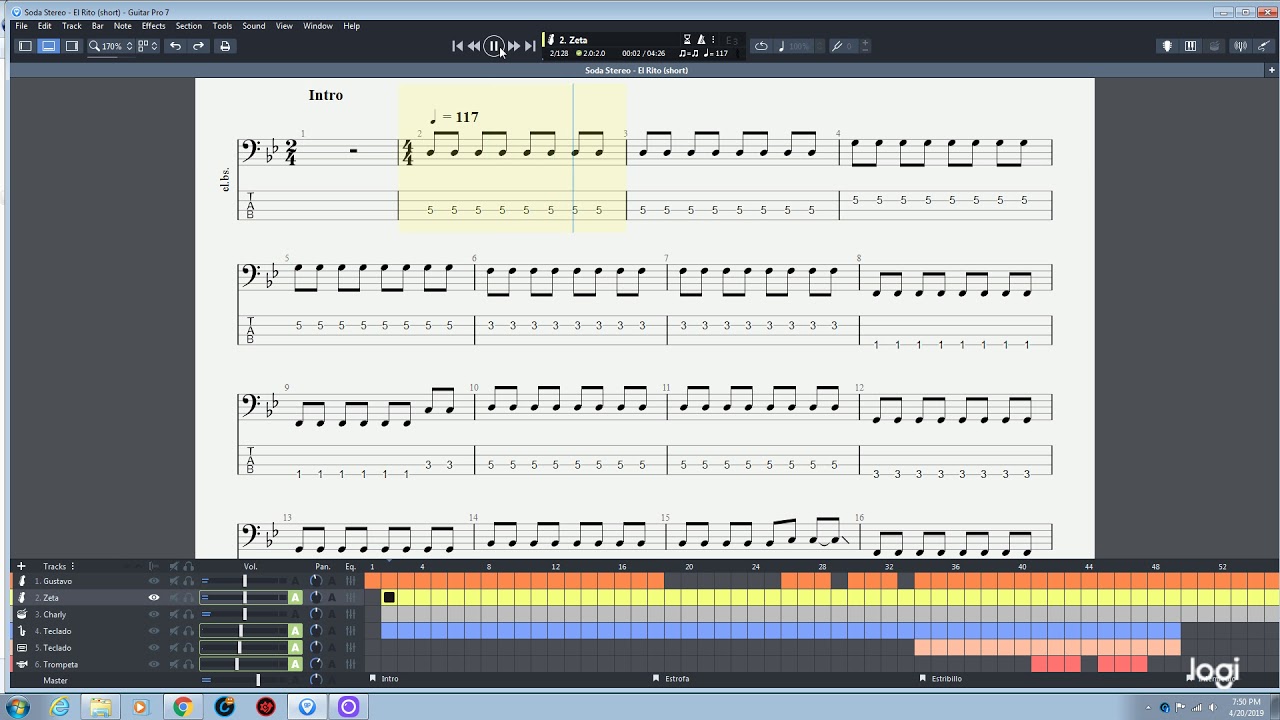Open Google Chrome from the taskbar

(x=182, y=707)
